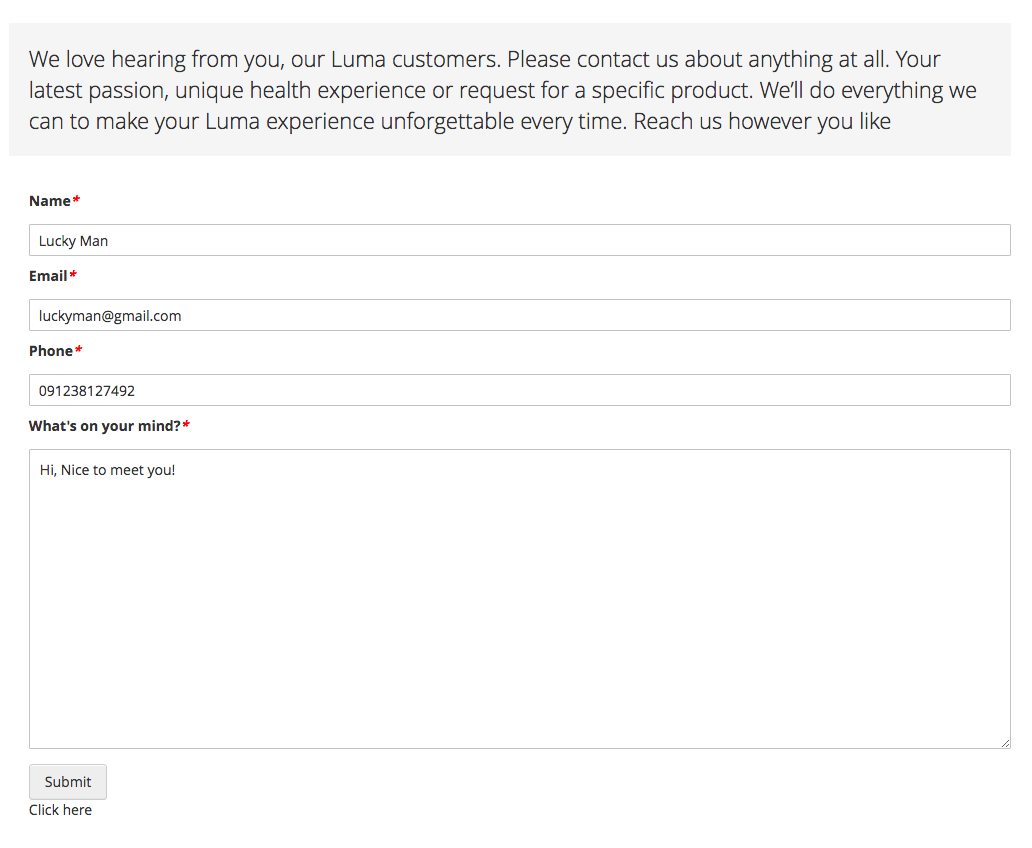Click the textarea resize handle icon
Viewport: 1032px width, 848px height.
pyautogui.click(x=1005, y=743)
